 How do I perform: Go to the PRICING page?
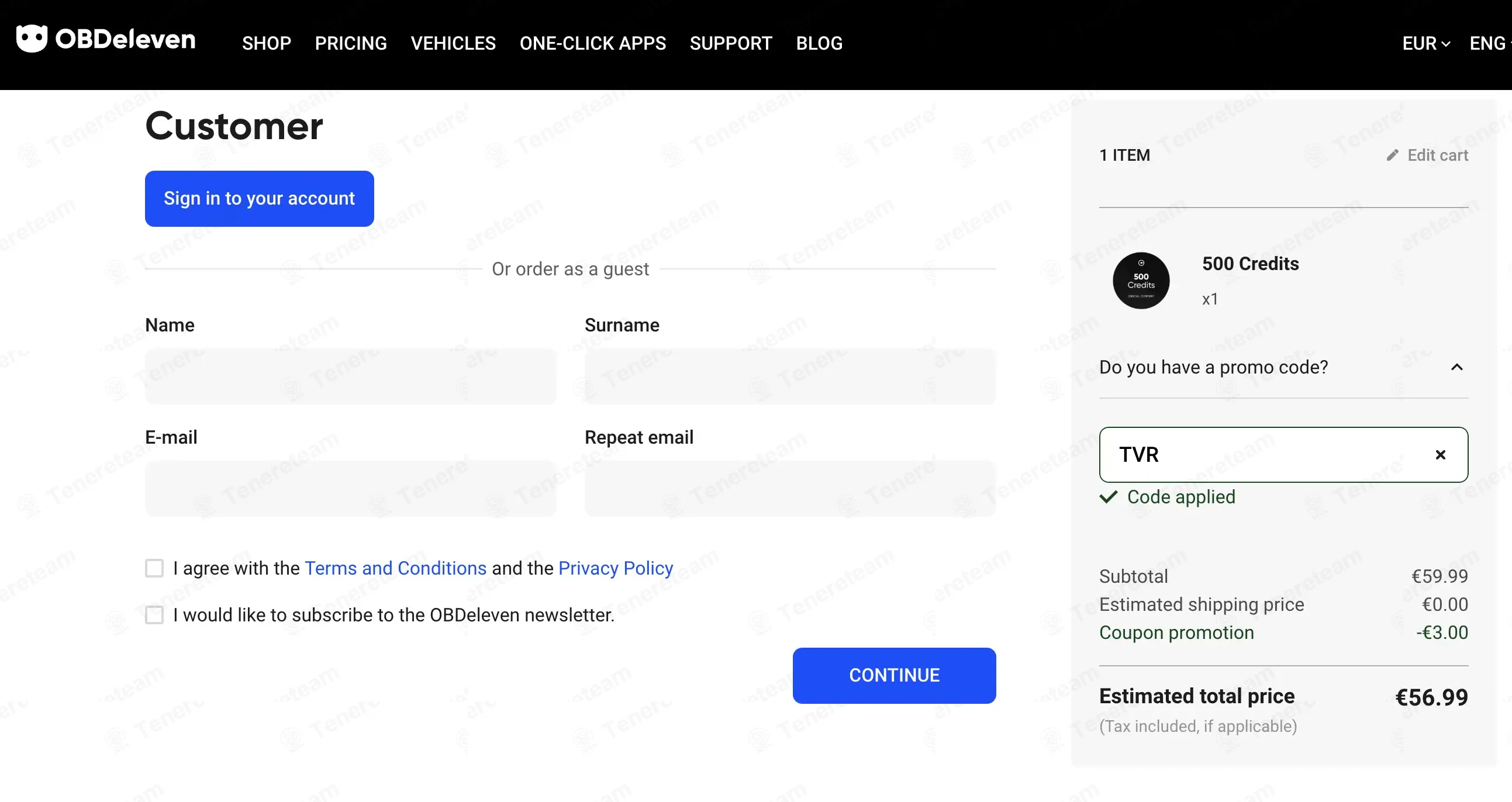coord(351,43)
